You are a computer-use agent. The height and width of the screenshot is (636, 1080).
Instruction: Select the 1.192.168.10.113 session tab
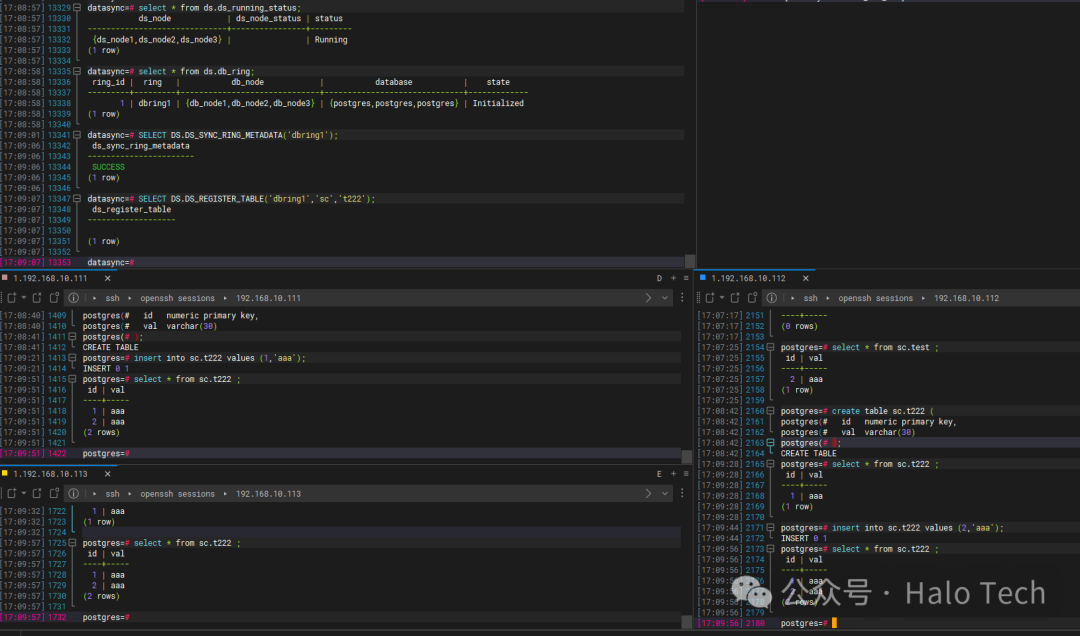tap(50, 474)
